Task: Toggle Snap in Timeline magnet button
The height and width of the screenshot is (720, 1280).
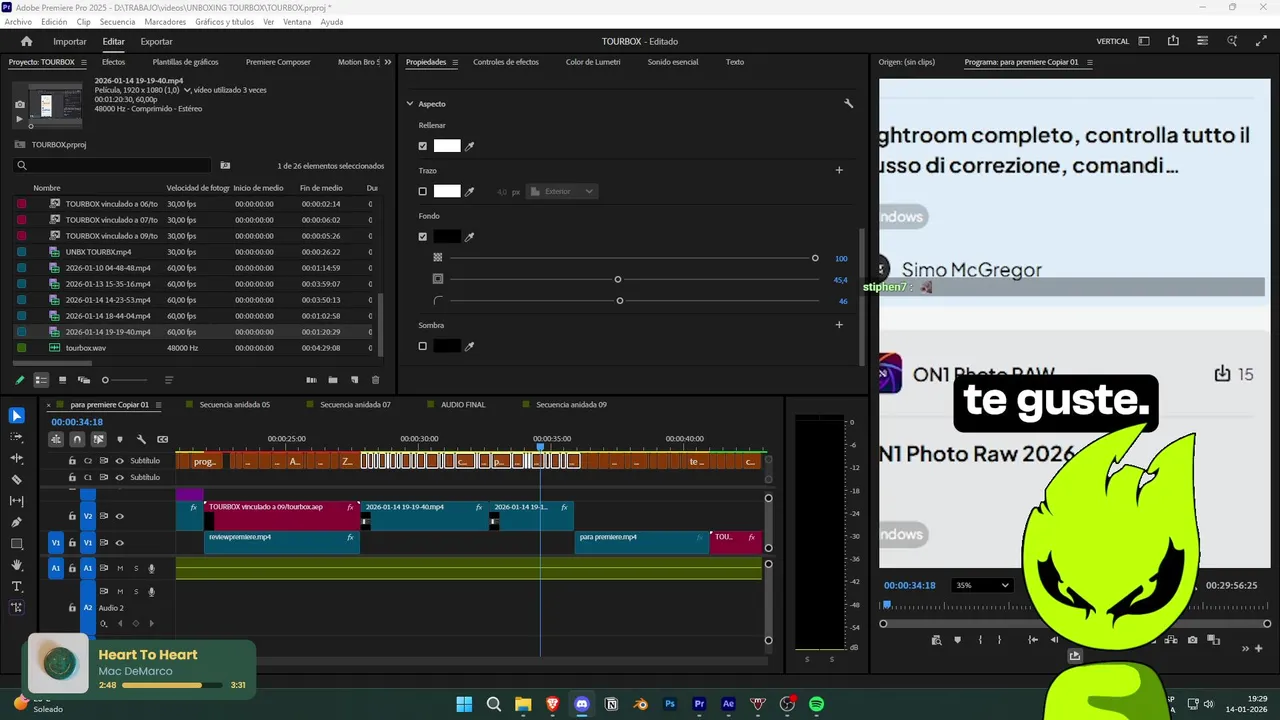Action: point(77,439)
